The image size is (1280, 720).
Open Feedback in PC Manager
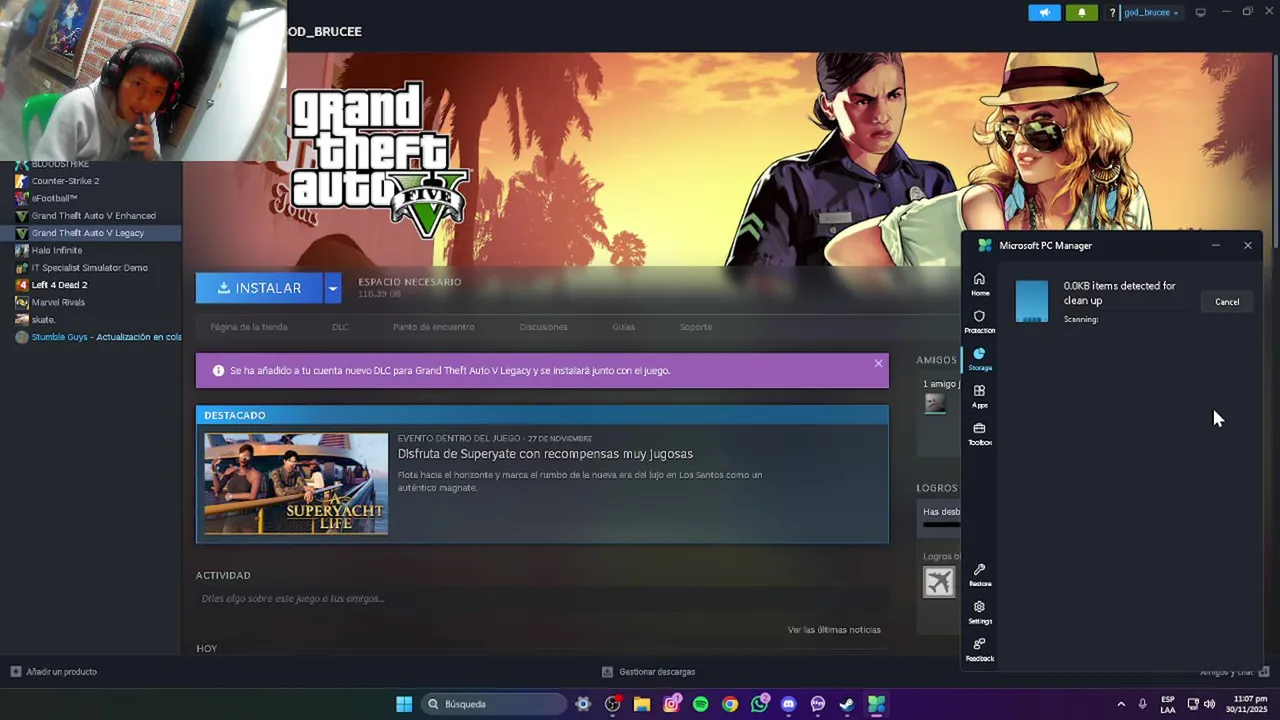tap(980, 649)
